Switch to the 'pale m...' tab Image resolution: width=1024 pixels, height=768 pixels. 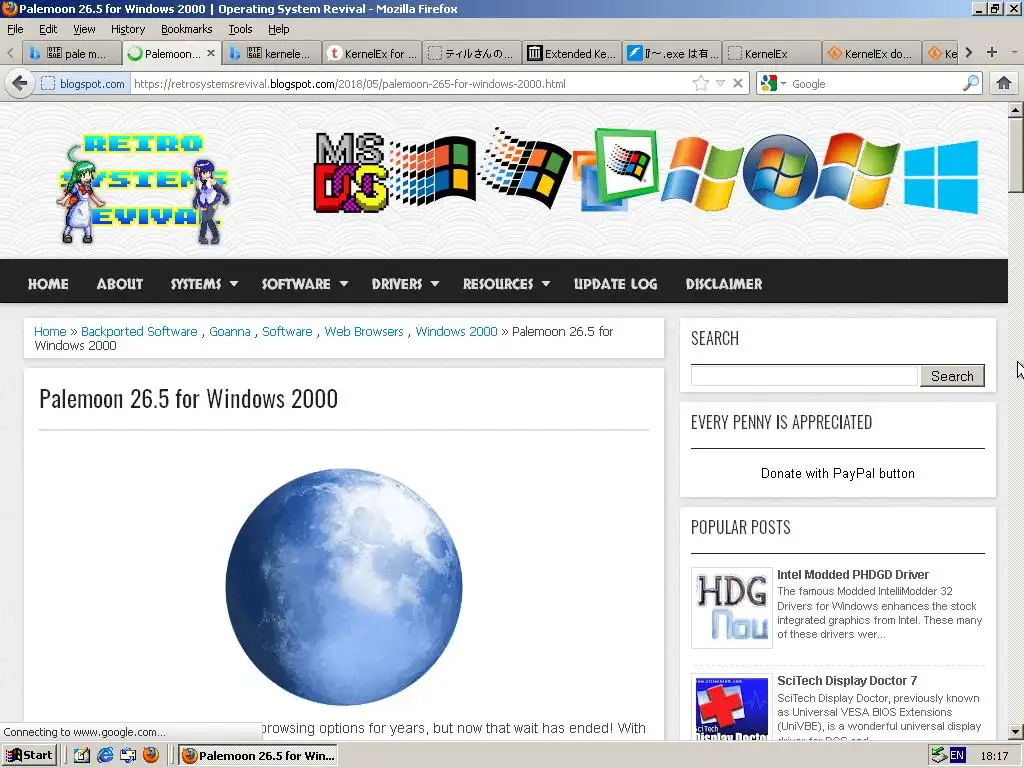pyautogui.click(x=72, y=54)
